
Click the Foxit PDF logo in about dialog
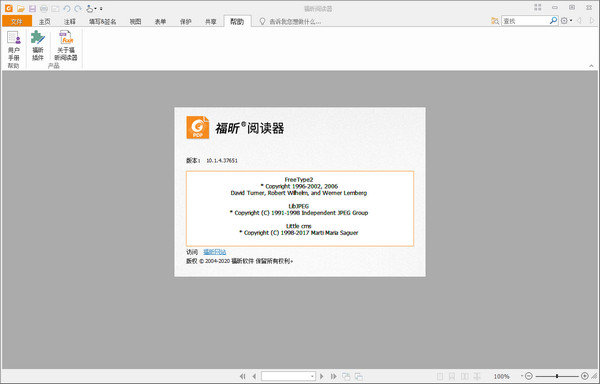tap(198, 127)
